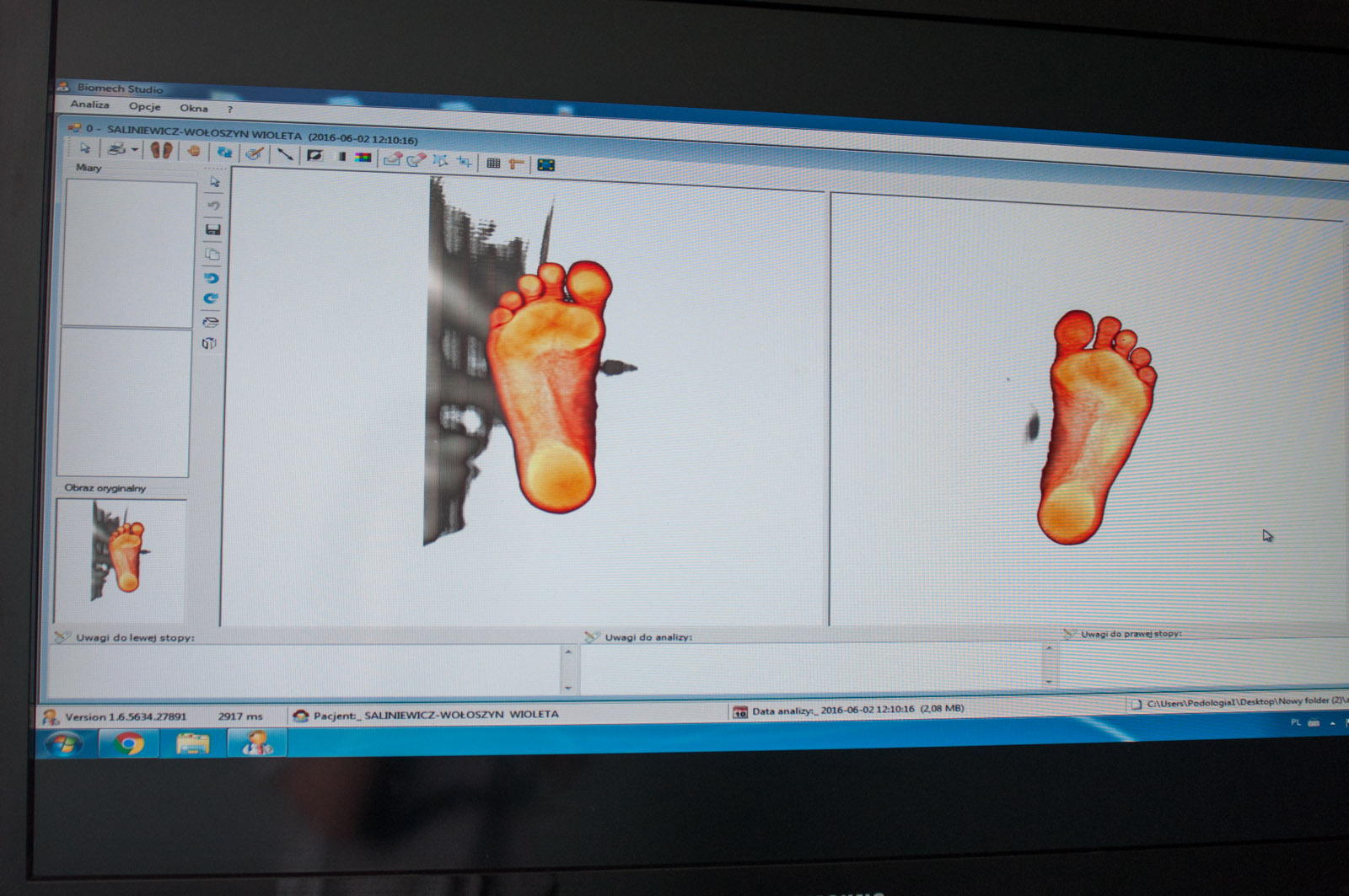
Task: Open the Opcje menu
Action: click(x=144, y=106)
